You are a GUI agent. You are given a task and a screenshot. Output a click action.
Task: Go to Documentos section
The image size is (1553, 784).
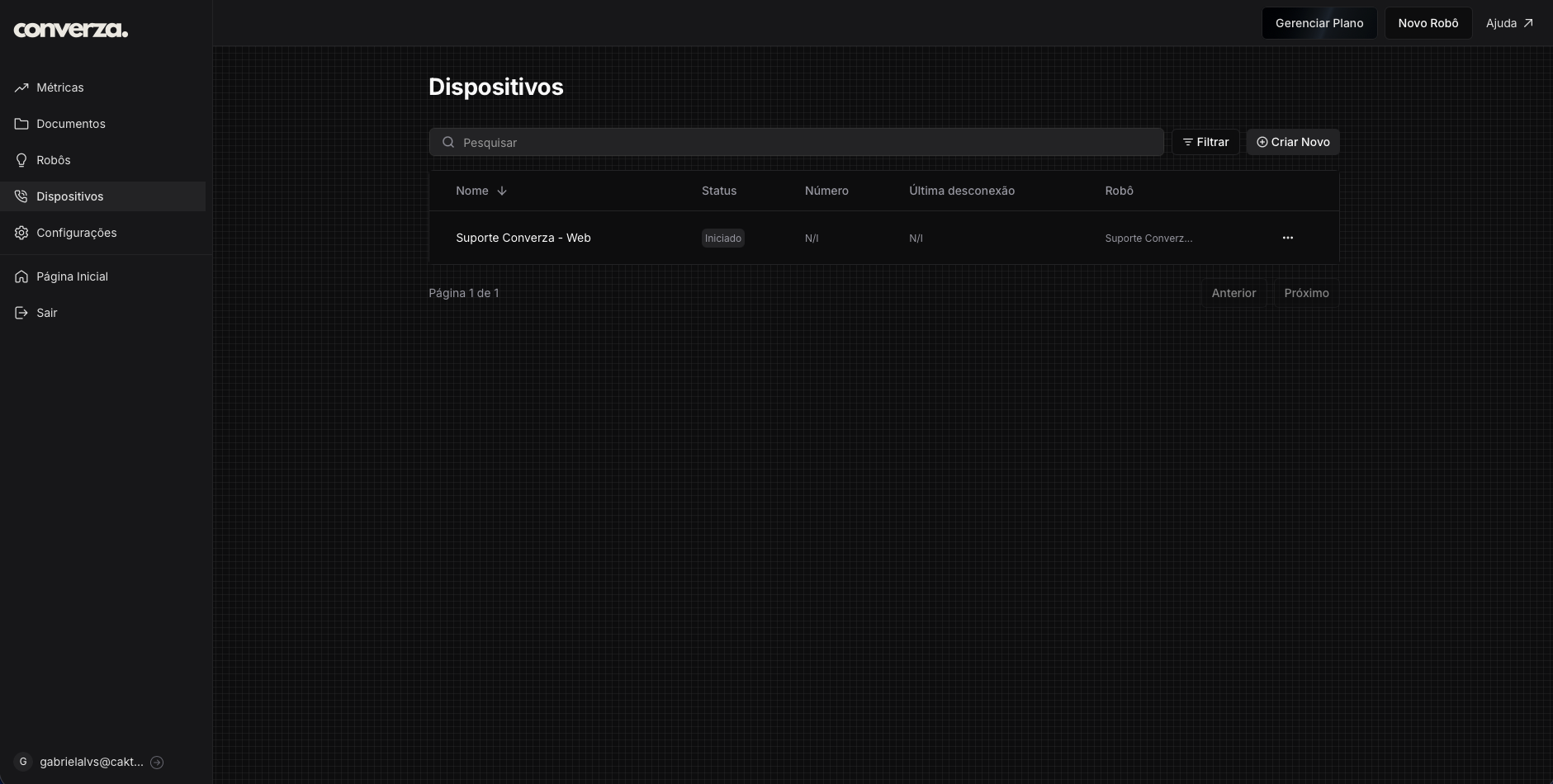point(102,124)
